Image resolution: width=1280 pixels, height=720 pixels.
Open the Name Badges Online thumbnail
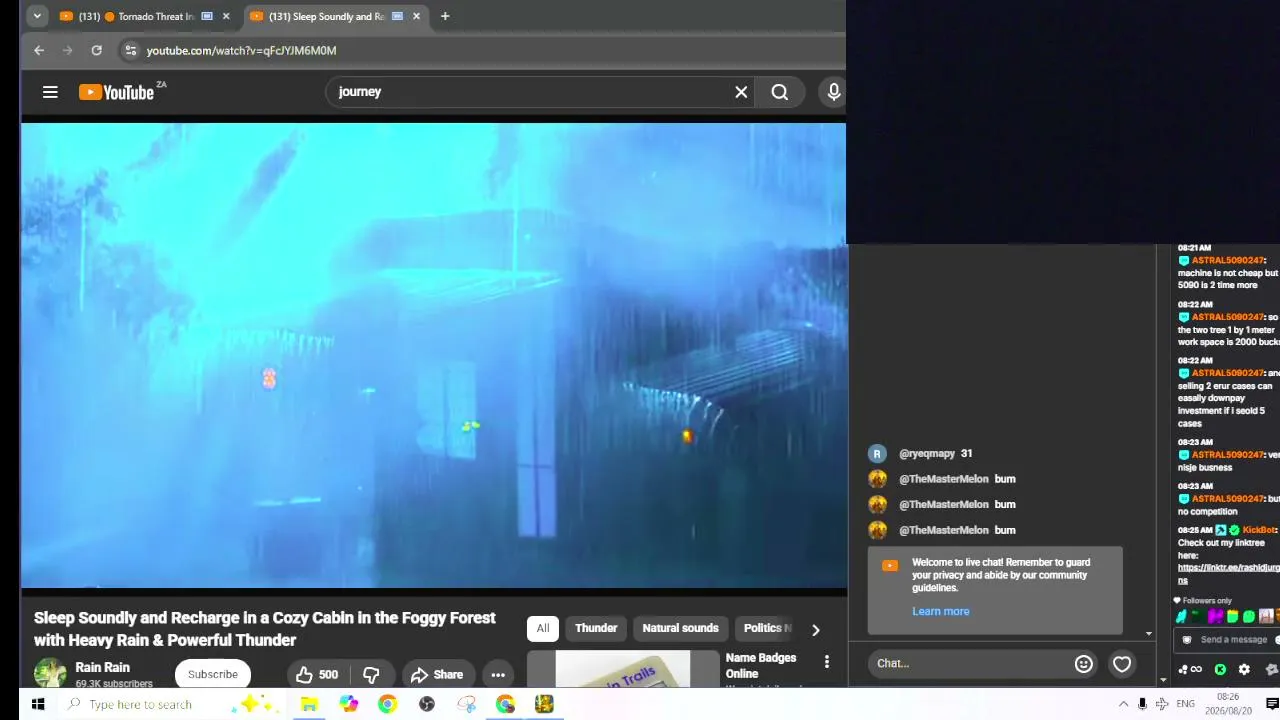click(623, 669)
